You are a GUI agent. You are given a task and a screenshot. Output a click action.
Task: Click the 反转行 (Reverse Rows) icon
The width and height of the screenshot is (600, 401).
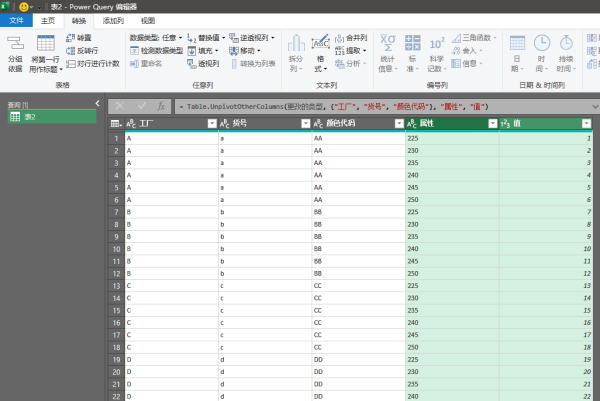(70, 50)
